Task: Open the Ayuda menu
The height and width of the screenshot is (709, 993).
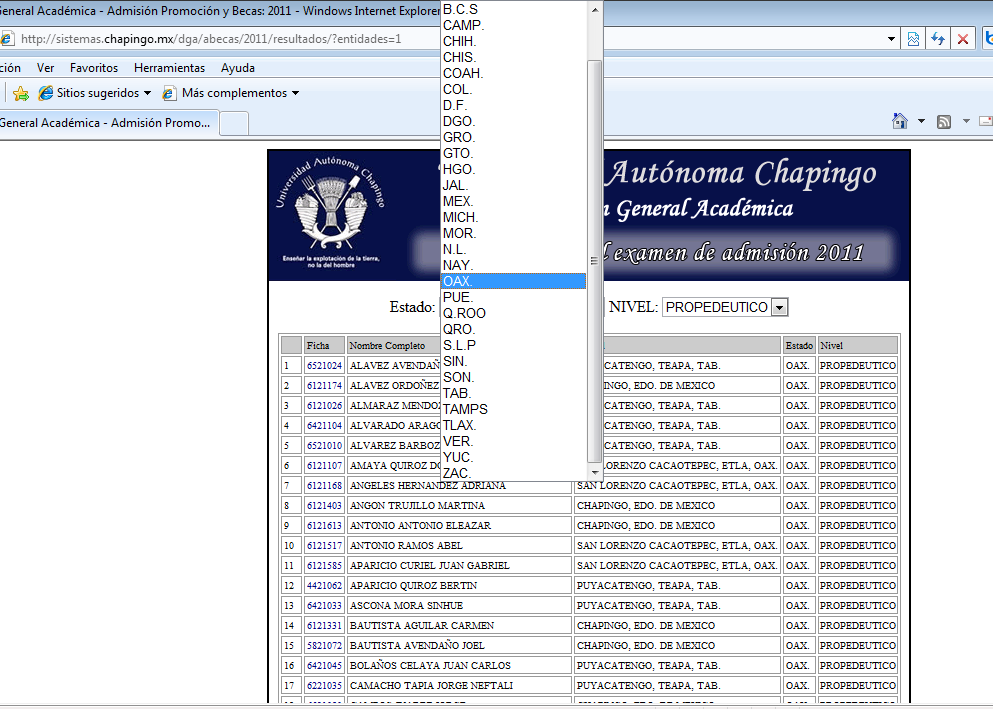Action: point(237,68)
